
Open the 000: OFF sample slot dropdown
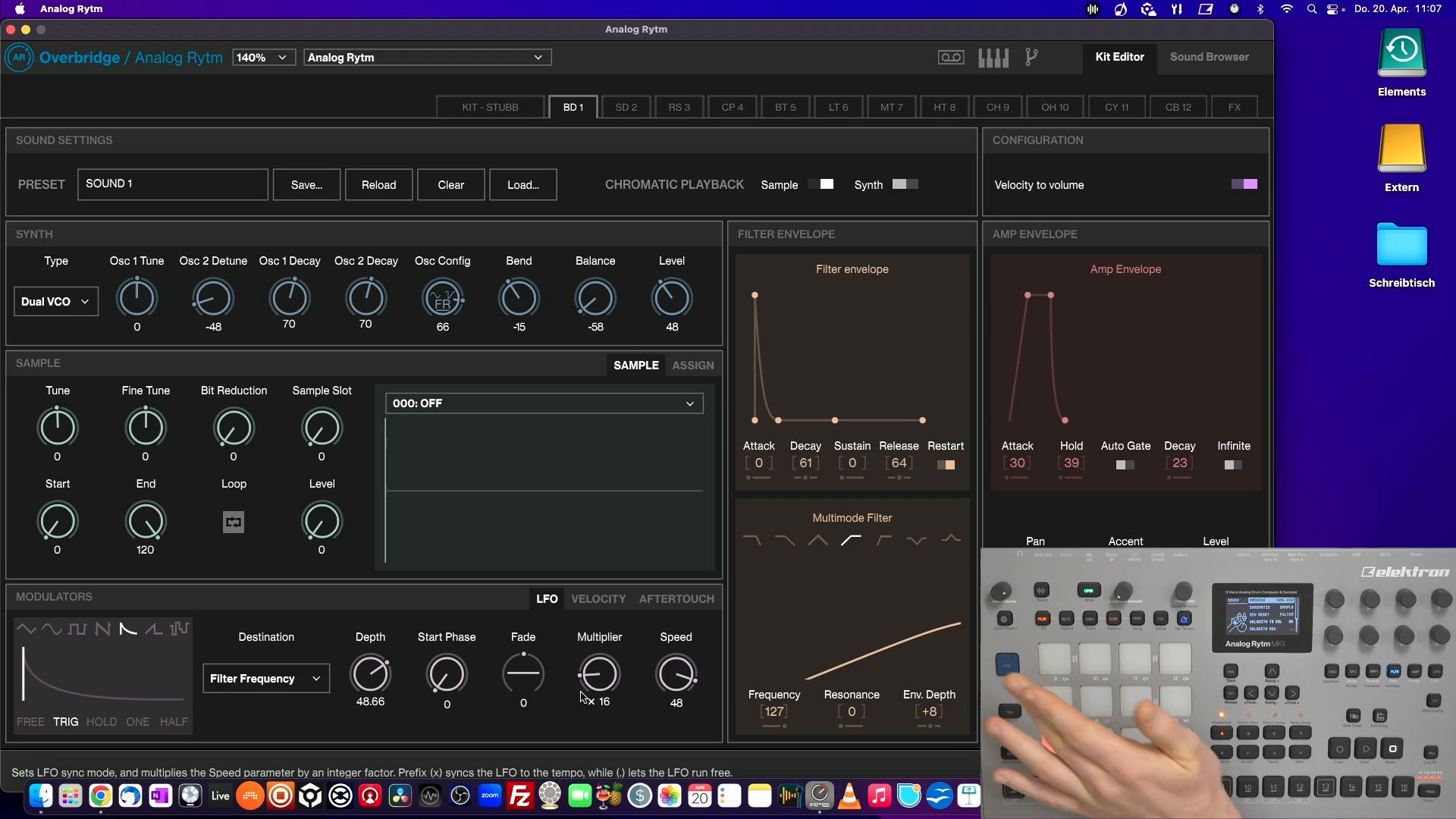544,403
